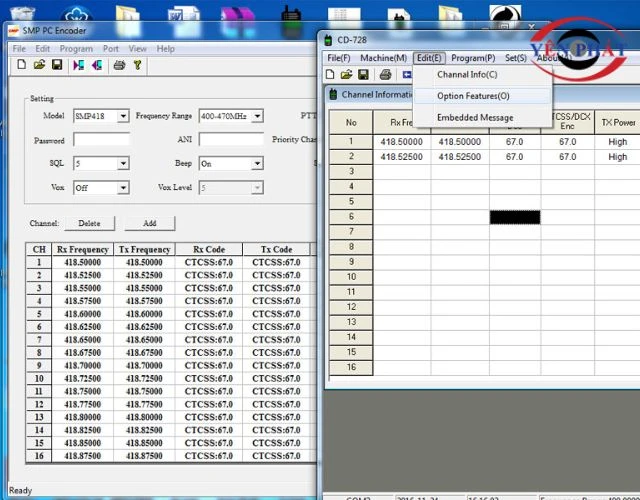Click the channel Add button
The image size is (640, 500).
coord(149,223)
